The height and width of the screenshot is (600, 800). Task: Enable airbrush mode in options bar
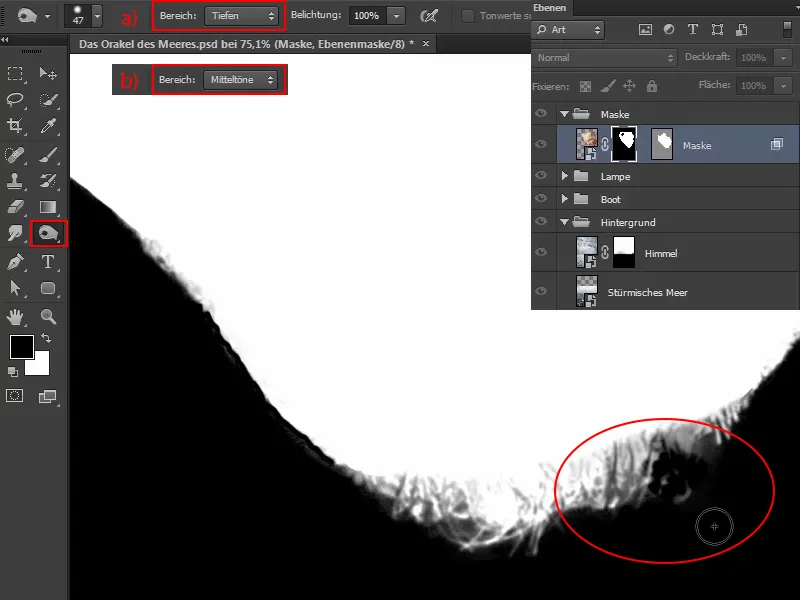point(430,16)
